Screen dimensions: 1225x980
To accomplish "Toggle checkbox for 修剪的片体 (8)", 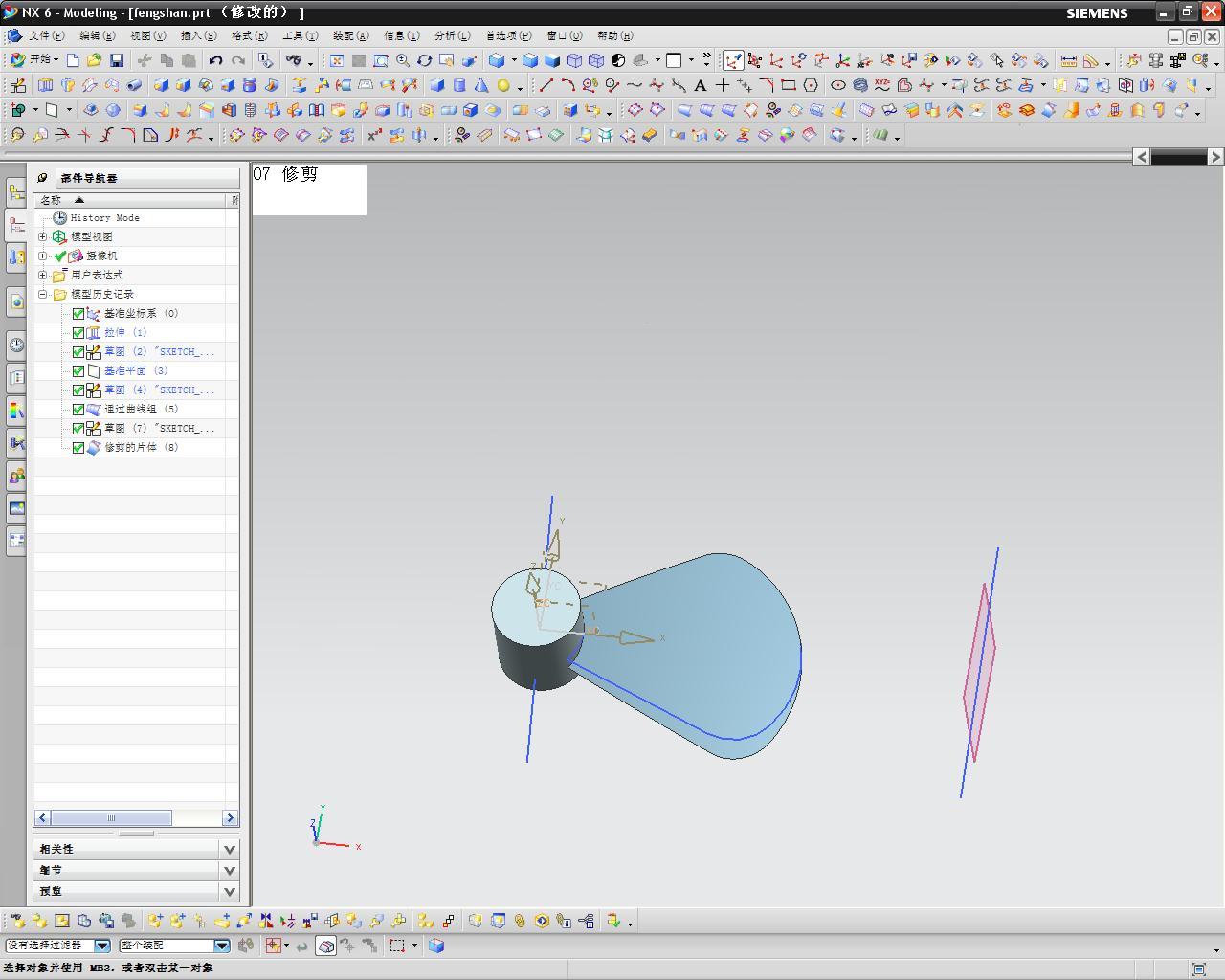I will coord(78,447).
